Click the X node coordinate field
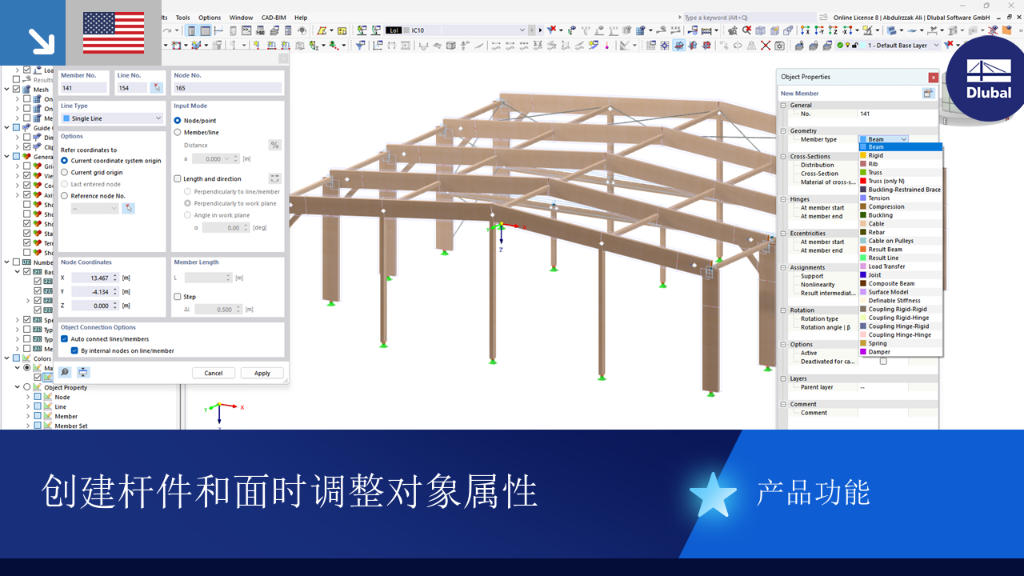 [x=95, y=278]
